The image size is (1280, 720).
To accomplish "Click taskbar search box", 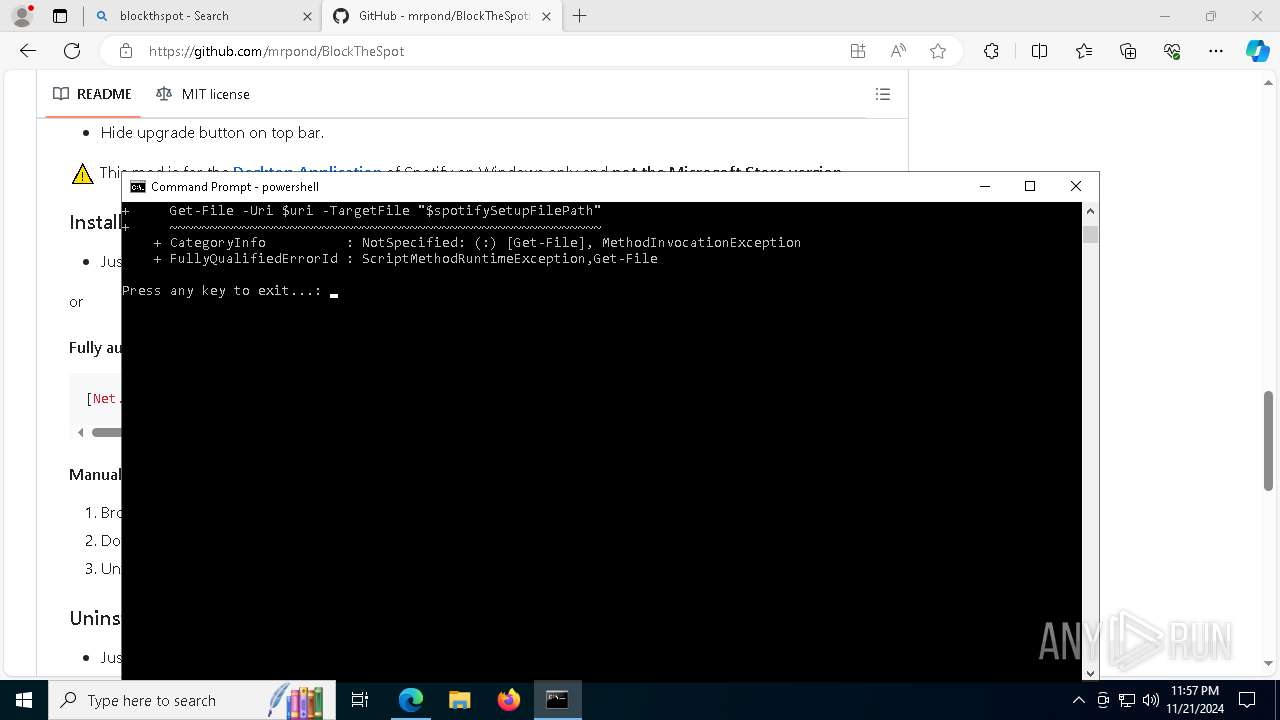I will [x=190, y=700].
